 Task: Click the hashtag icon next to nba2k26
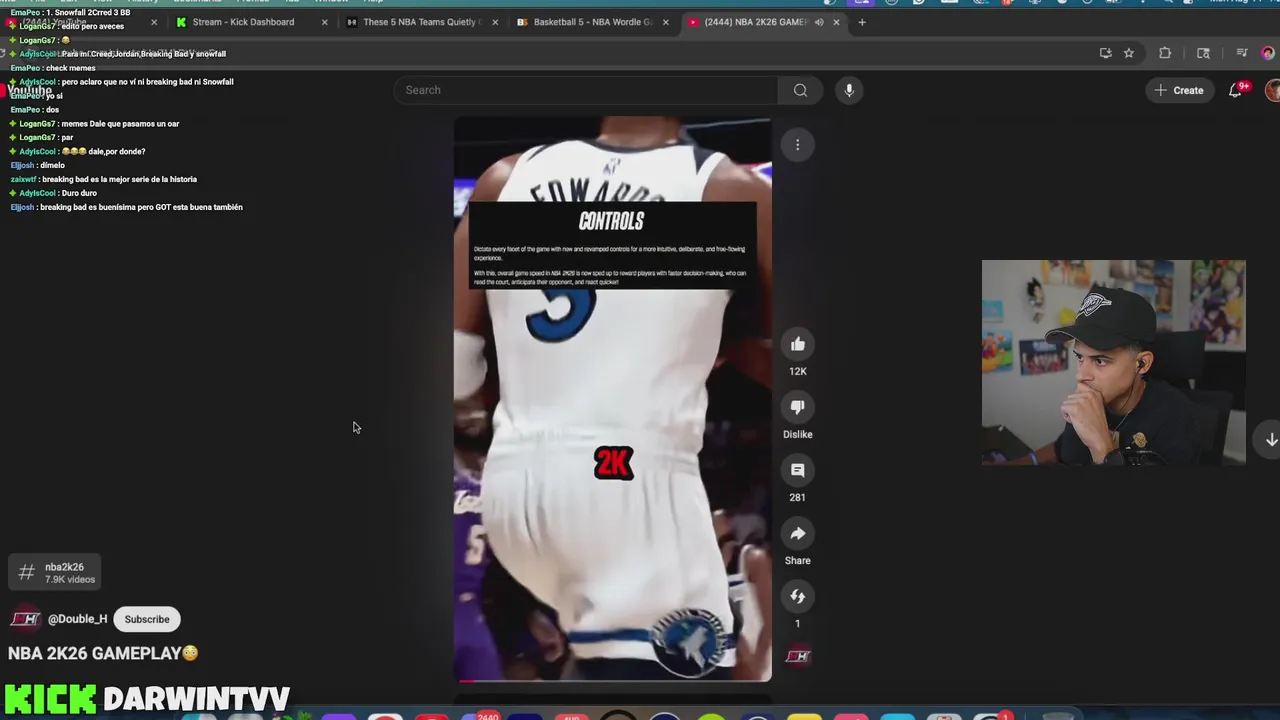[x=27, y=572]
